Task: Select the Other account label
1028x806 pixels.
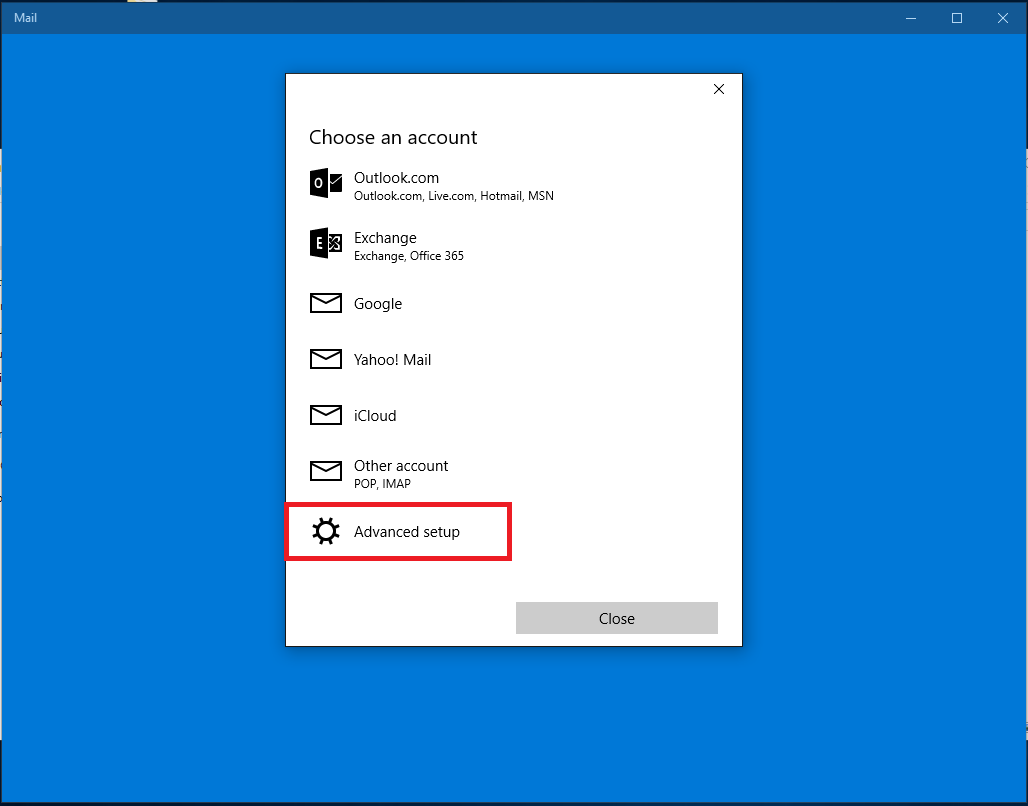Action: tap(401, 466)
